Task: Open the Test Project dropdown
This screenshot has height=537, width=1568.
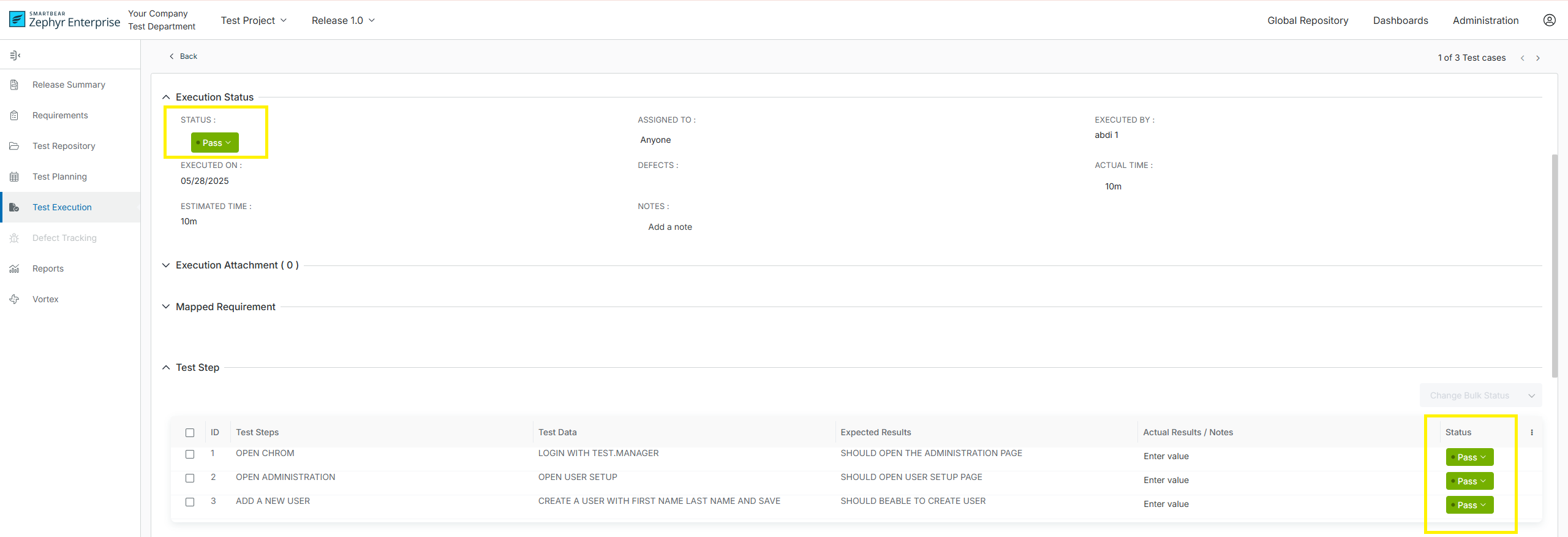Action: pos(254,20)
